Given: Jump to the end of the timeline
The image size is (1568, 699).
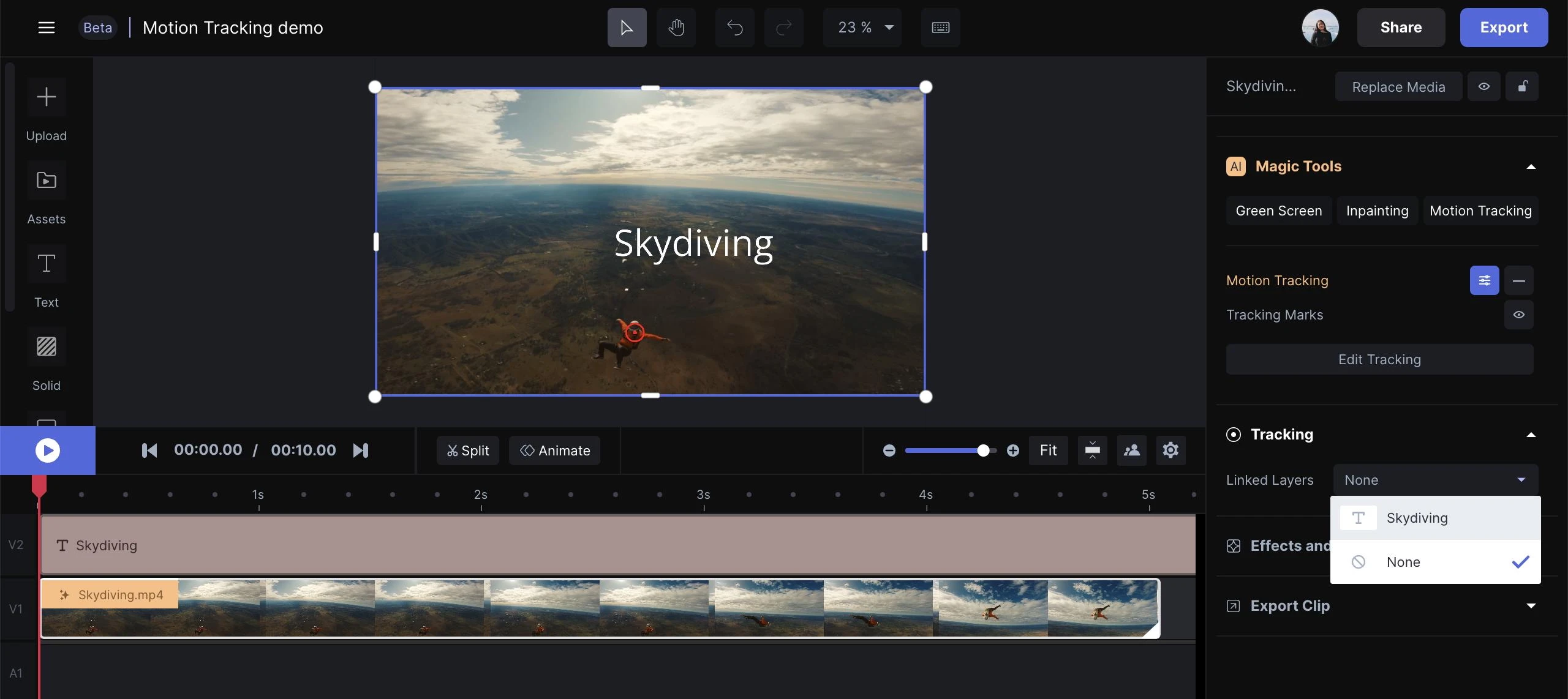Looking at the screenshot, I should click(x=361, y=450).
